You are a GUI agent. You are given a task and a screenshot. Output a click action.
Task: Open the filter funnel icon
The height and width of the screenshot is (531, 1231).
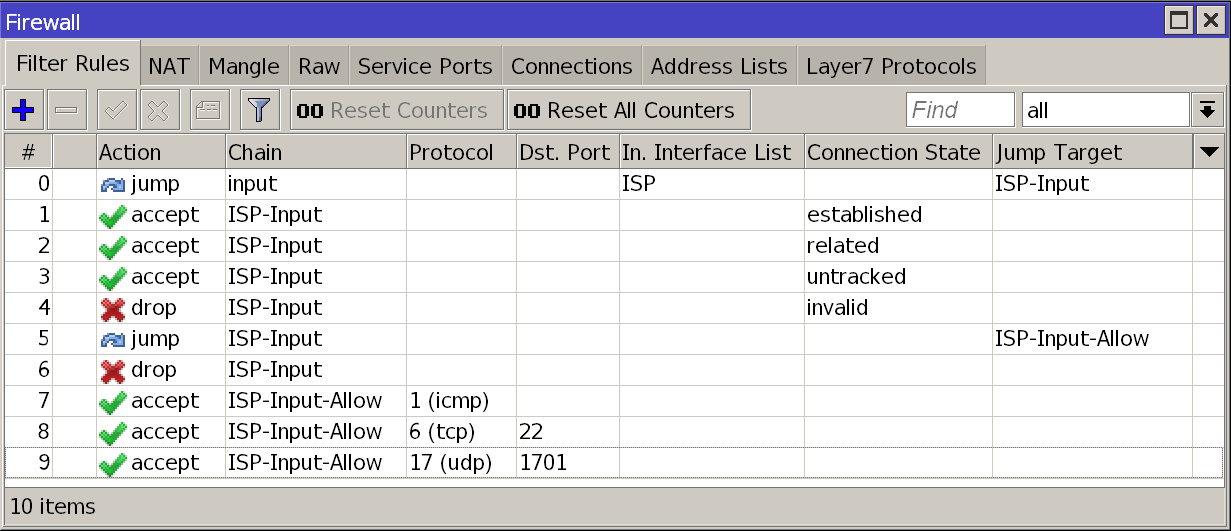point(259,110)
